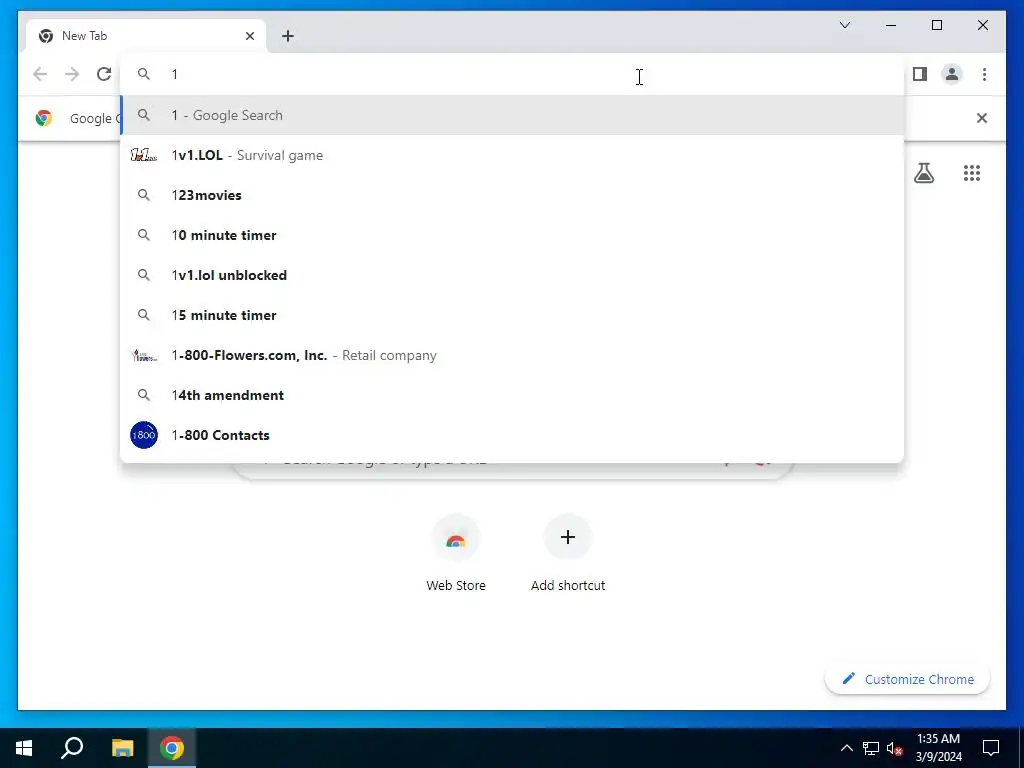This screenshot has width=1024, height=768.
Task: Go back with the back arrow
Action: click(x=40, y=74)
